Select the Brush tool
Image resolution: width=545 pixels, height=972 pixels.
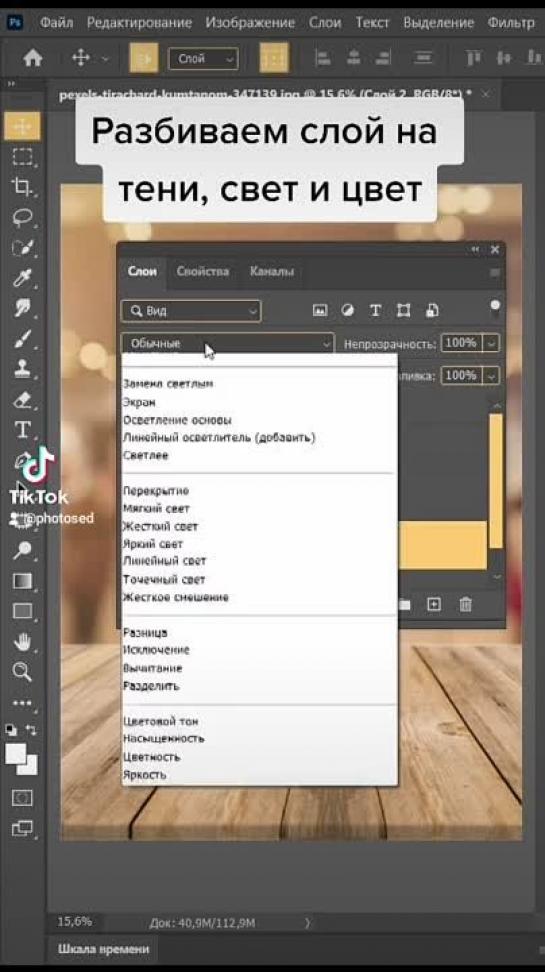(x=22, y=338)
